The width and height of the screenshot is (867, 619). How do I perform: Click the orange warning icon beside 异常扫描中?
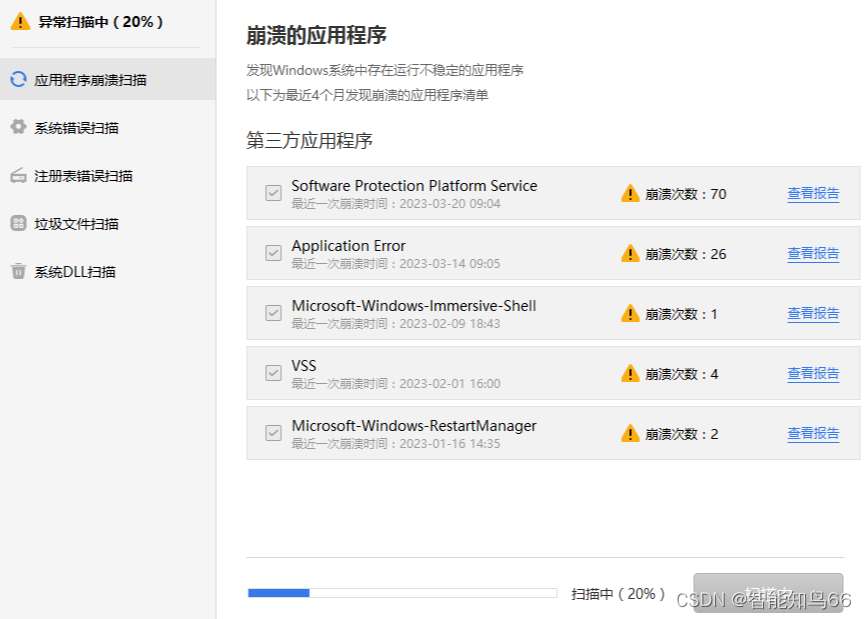[x=20, y=22]
